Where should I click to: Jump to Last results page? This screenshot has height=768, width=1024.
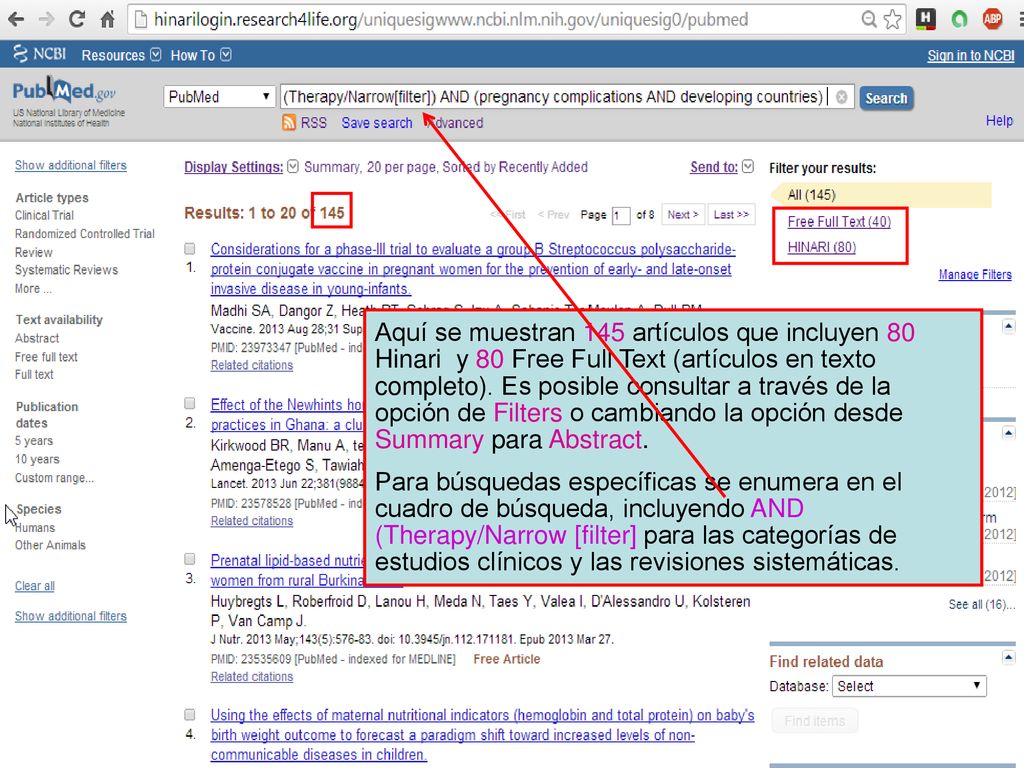pos(731,214)
